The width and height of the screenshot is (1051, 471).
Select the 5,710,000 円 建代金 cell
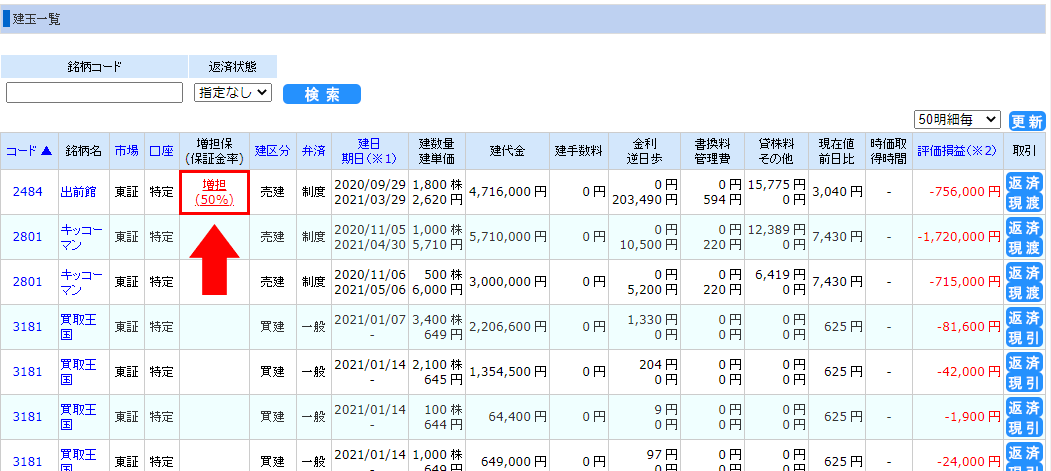click(507, 237)
